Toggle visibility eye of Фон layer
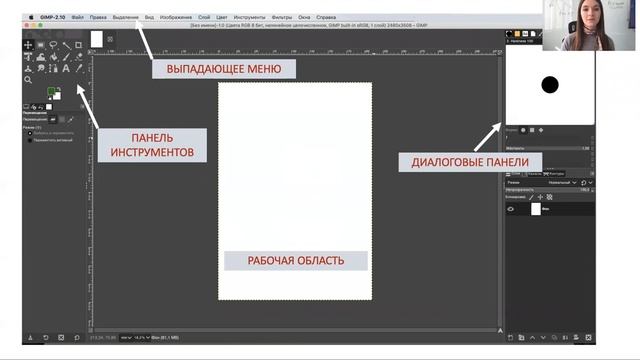This screenshot has width=640, height=360. point(511,209)
